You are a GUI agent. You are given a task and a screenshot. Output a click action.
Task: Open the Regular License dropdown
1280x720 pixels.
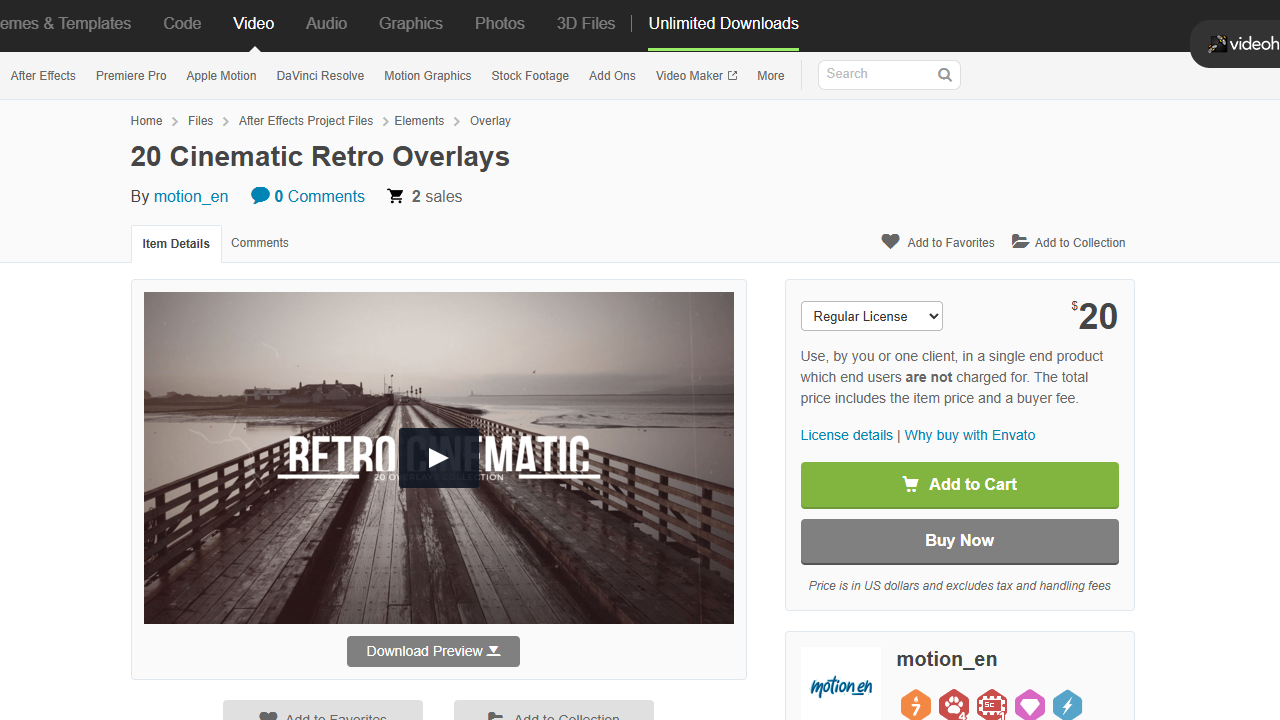872,316
